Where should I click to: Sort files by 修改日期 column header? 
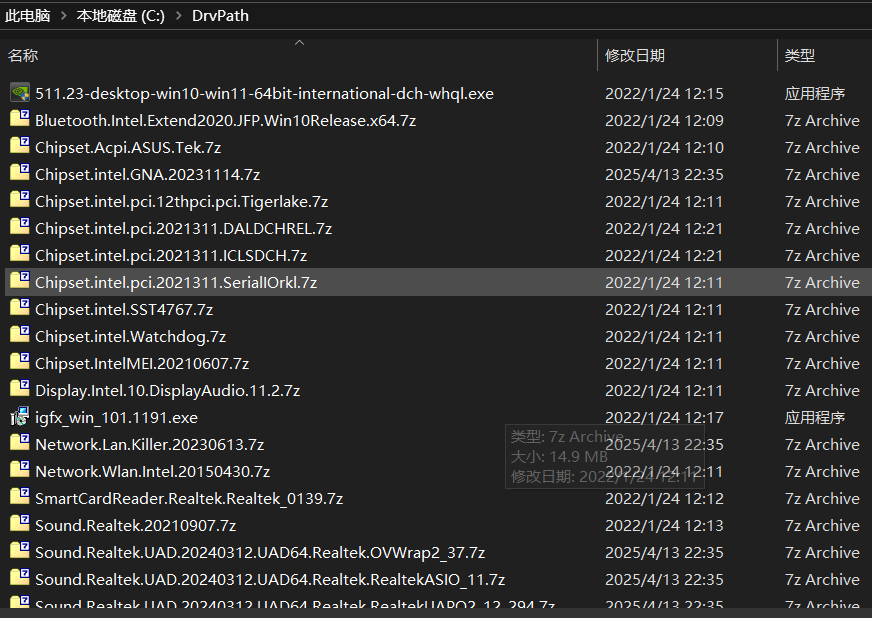tap(635, 56)
